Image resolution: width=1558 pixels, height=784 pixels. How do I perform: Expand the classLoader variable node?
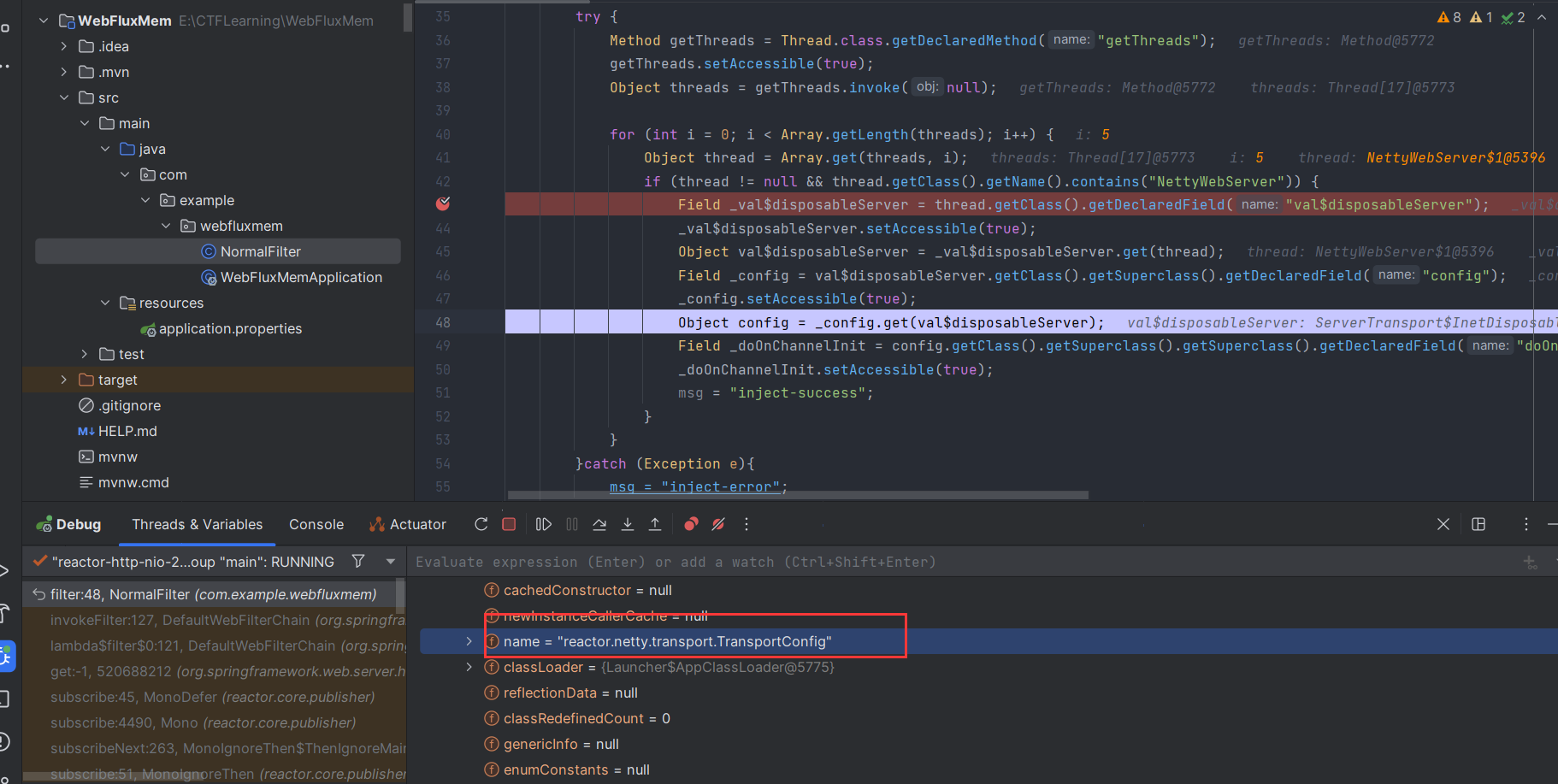click(469, 667)
